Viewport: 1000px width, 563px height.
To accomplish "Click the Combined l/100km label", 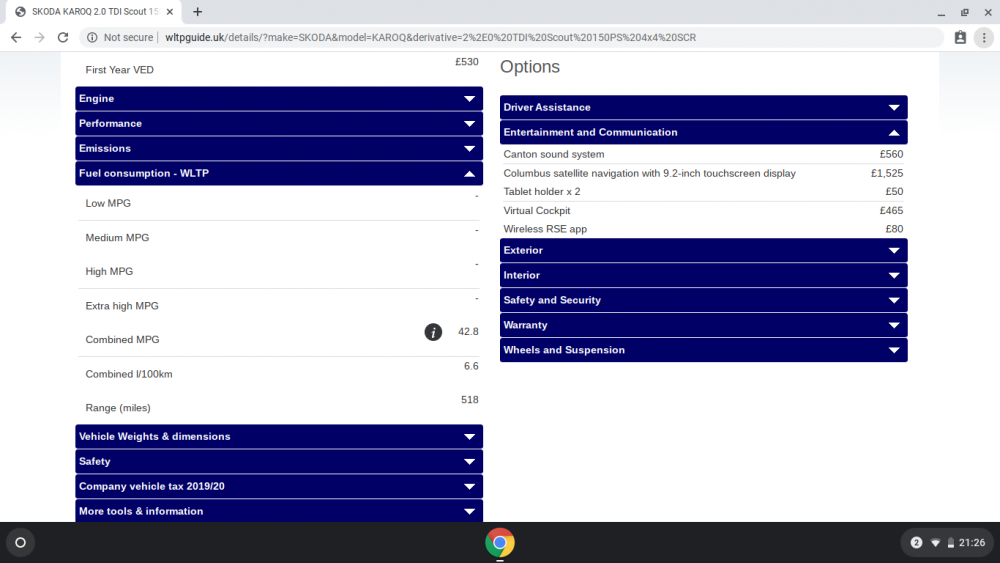I will [129, 374].
